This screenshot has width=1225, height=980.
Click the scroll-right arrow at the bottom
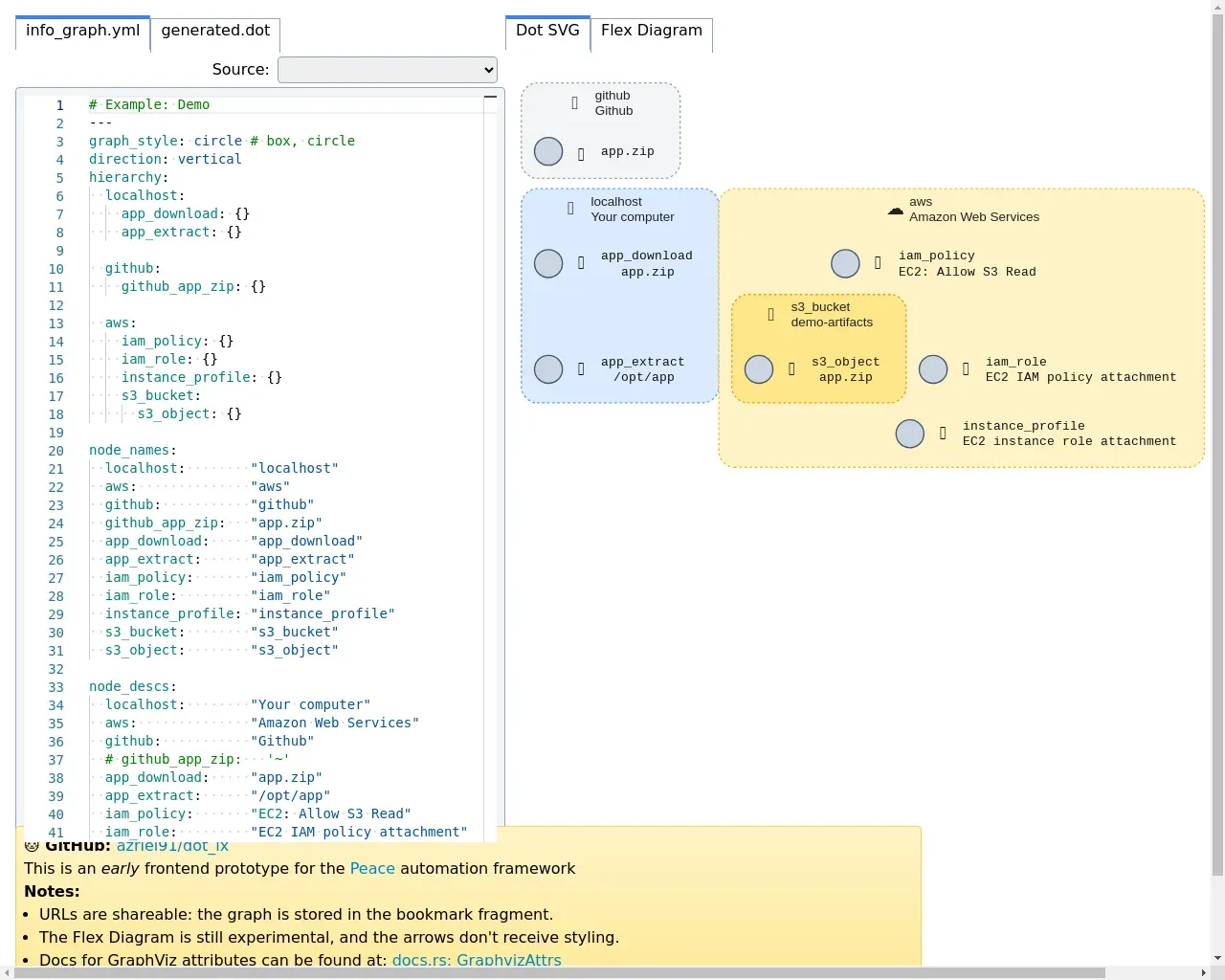(1204, 973)
